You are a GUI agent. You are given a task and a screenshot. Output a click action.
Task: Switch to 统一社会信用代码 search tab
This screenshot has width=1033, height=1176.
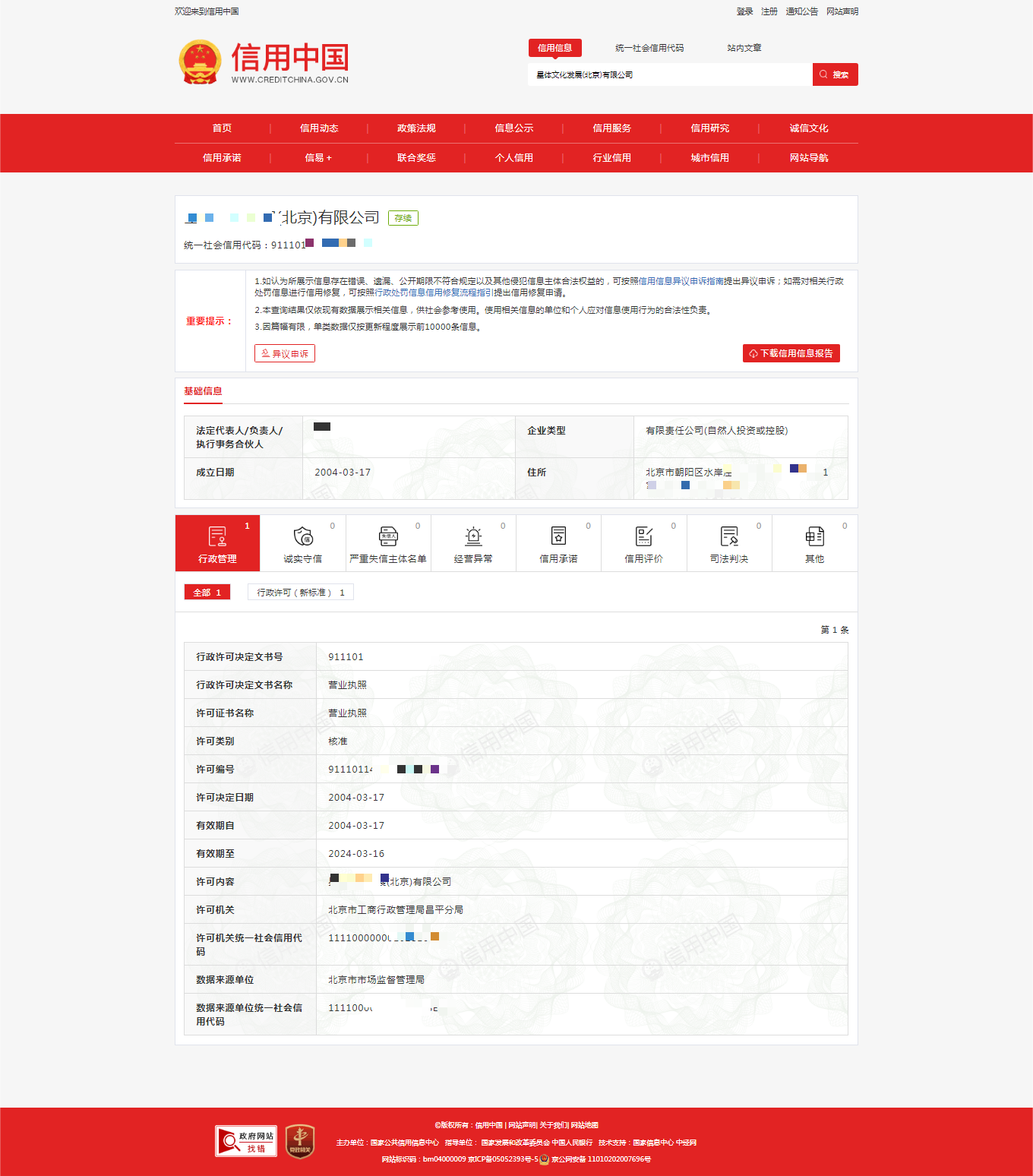[x=649, y=48]
